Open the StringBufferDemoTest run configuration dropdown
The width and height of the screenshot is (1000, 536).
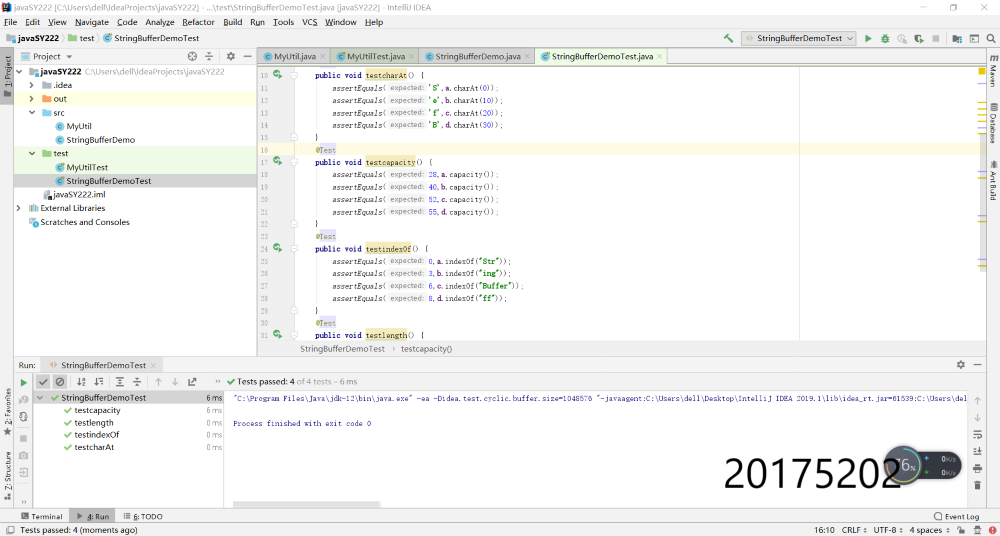pos(798,38)
